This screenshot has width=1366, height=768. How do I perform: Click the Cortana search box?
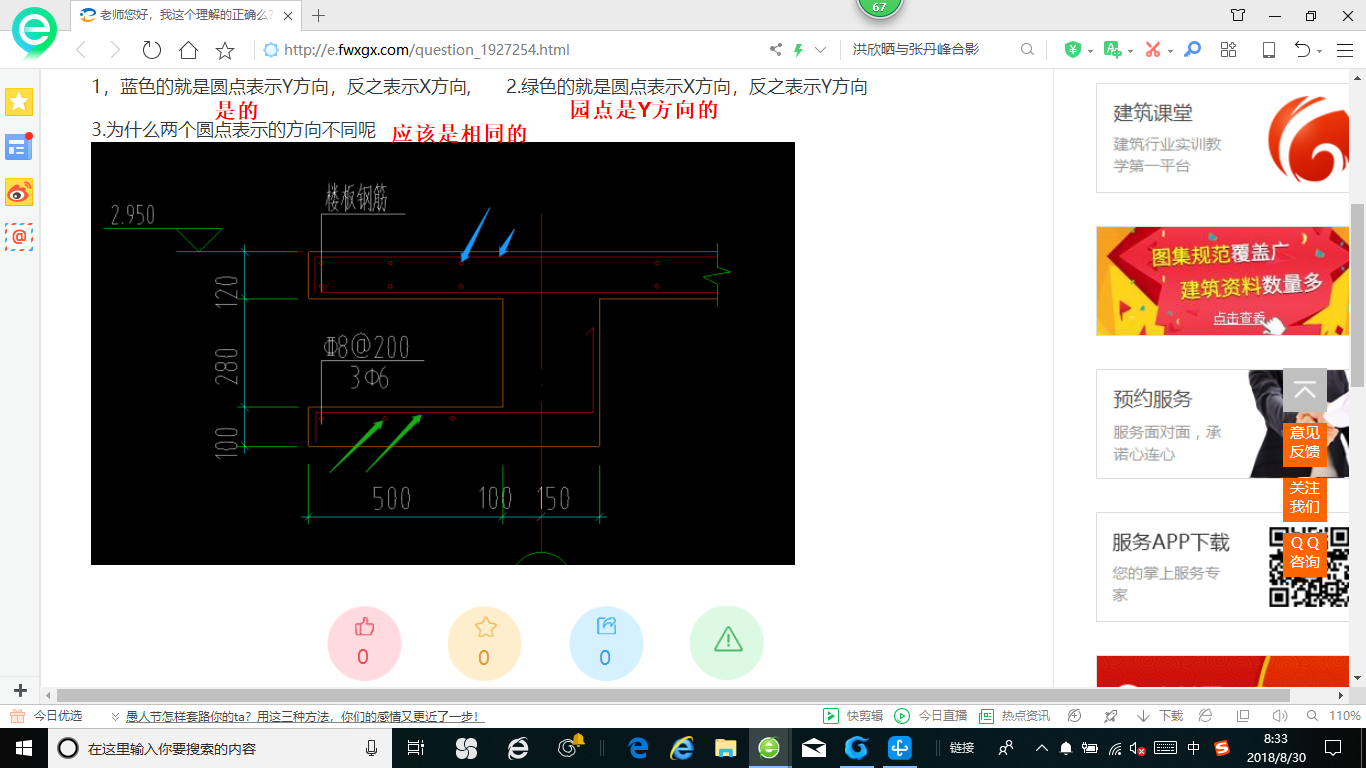(x=219, y=748)
